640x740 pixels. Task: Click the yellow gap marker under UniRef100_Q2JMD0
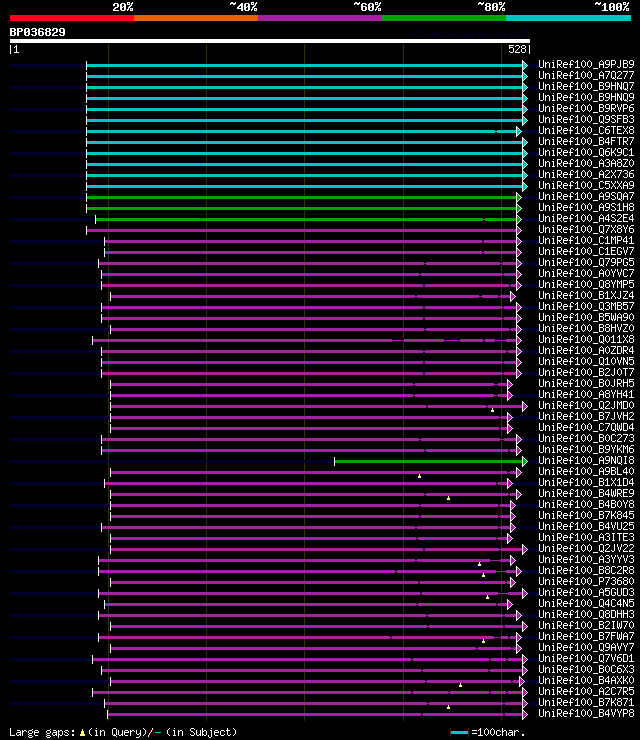pyautogui.click(x=492, y=410)
